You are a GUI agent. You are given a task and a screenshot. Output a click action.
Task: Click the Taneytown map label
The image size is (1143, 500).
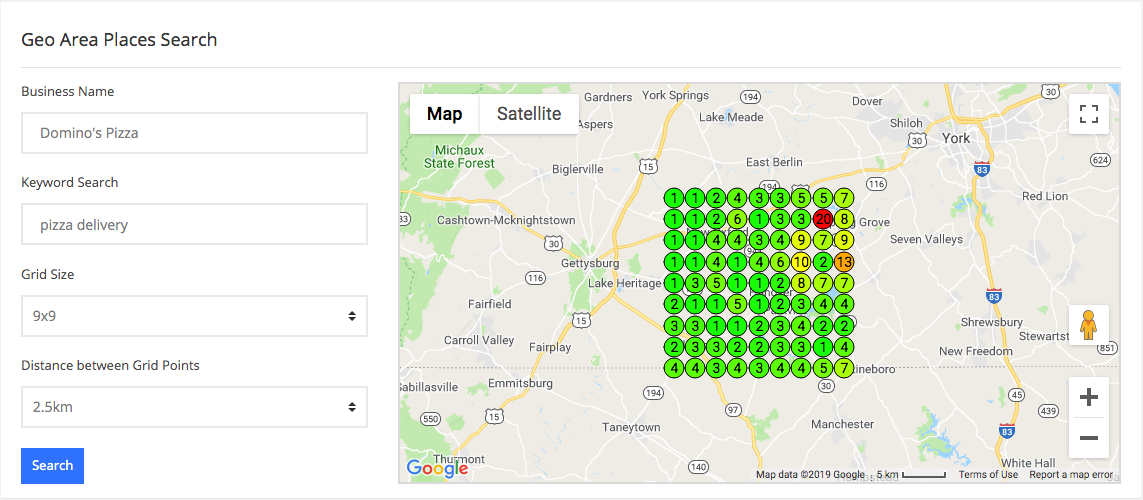pos(632,427)
